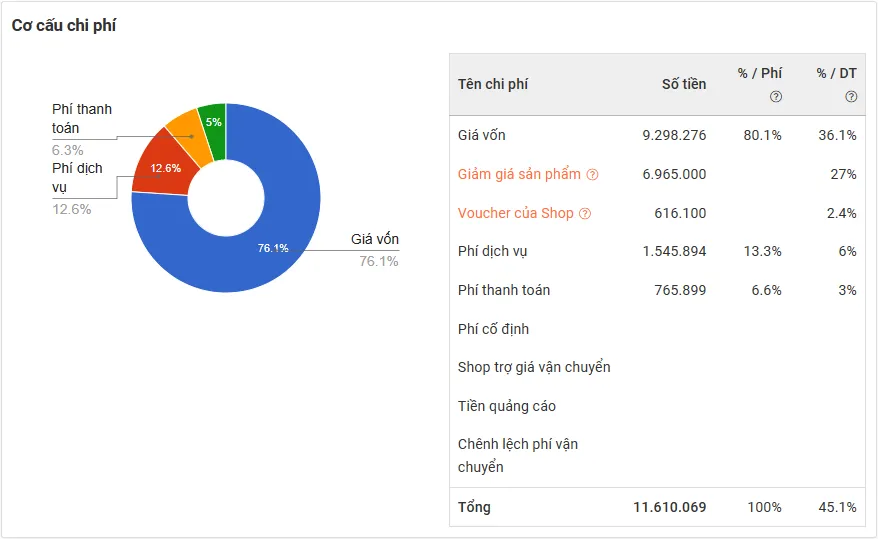Click help icon beside Giảm giá sản phẩm
The height and width of the screenshot is (539, 878).
click(592, 175)
